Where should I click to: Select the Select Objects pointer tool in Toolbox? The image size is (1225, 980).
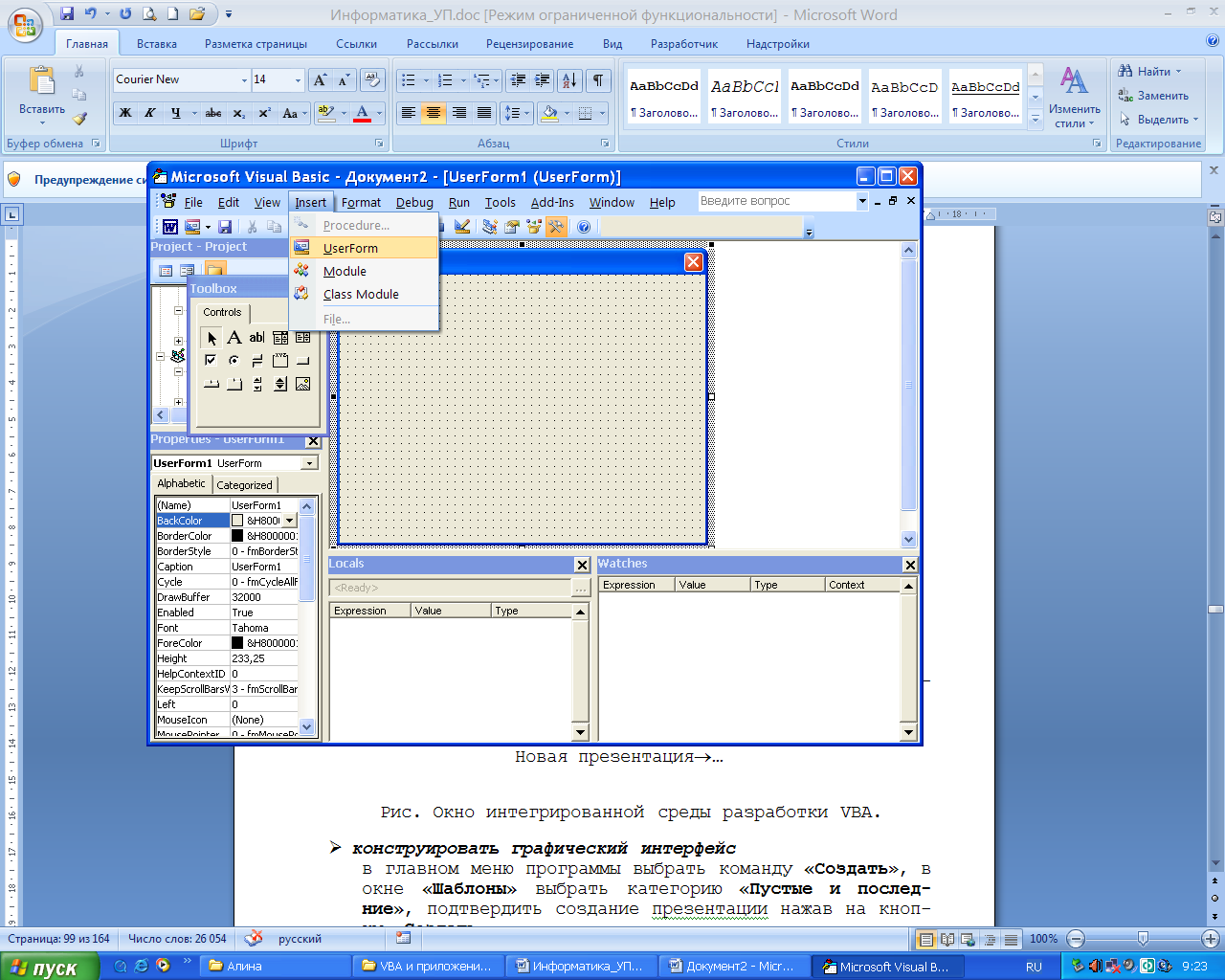click(x=212, y=338)
